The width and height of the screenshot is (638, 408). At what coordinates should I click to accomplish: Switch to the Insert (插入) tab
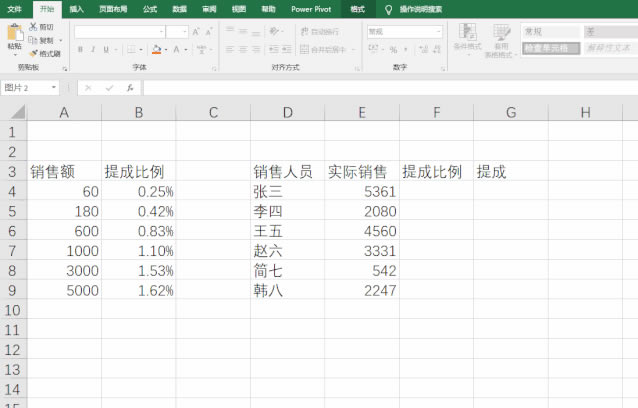coord(76,9)
